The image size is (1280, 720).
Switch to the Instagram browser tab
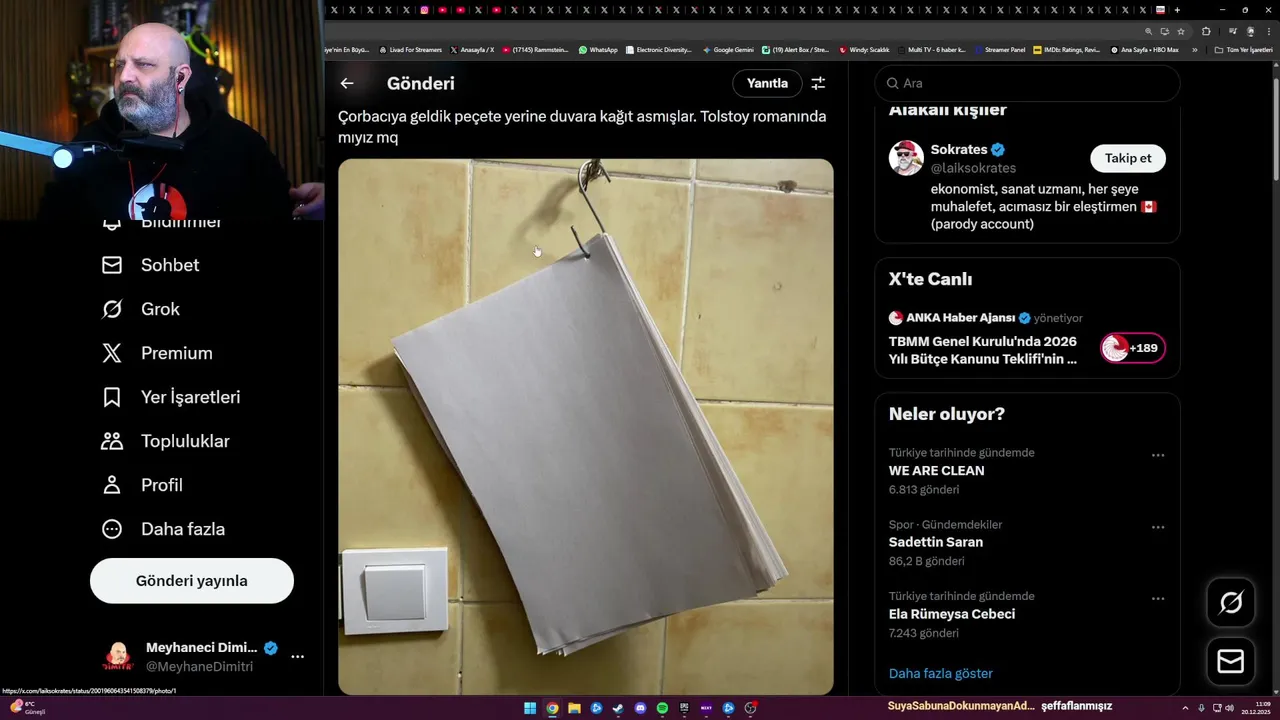click(424, 10)
